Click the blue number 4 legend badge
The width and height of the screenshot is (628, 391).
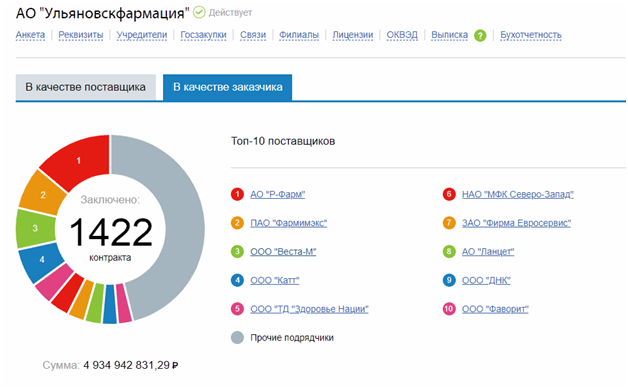click(237, 280)
